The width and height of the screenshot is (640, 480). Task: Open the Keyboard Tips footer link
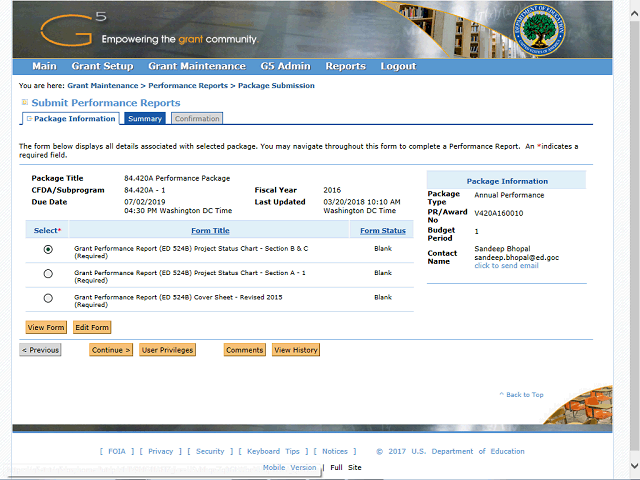273,451
